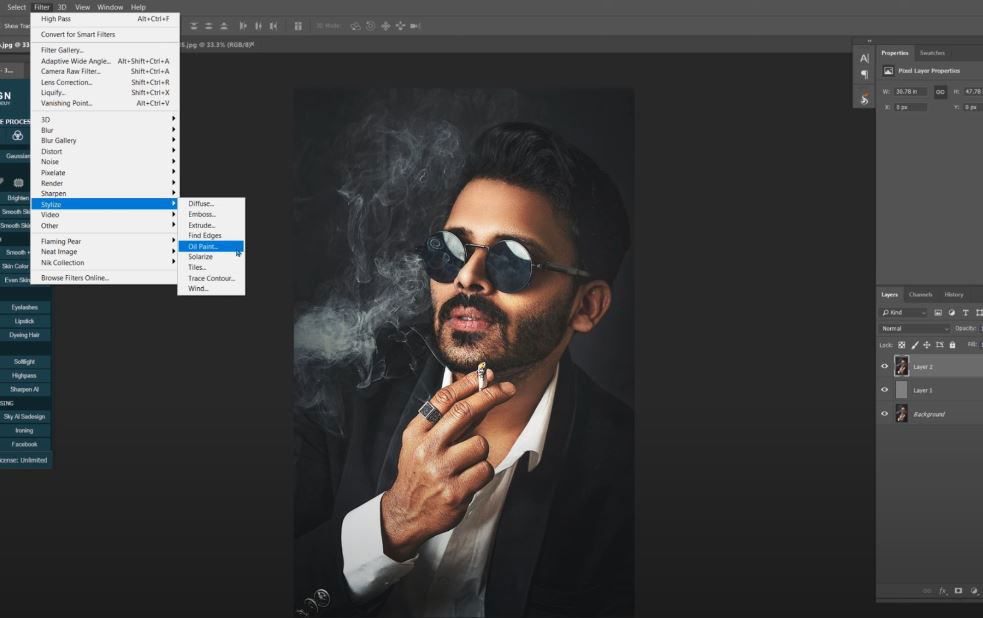The image size is (983, 618).
Task: Hide Layer 2 using its eye icon
Action: (884, 366)
